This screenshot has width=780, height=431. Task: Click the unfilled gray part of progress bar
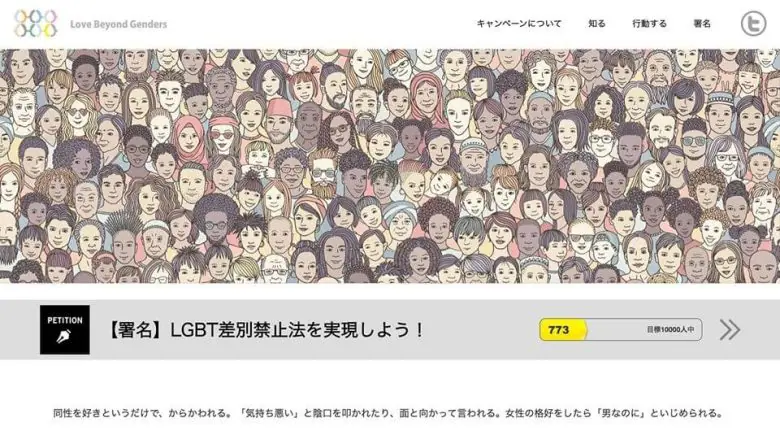click(645, 329)
